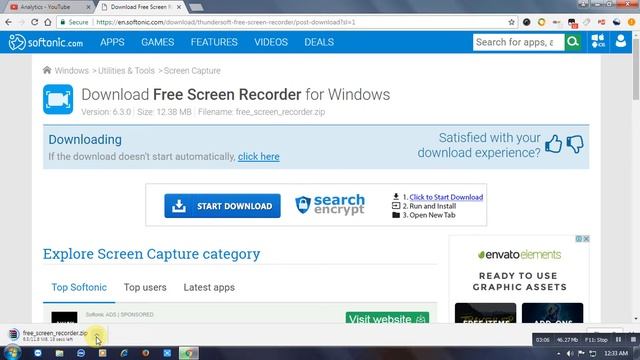Click the free_screen_recorder.zip download item
The image size is (640, 360).
pos(48,335)
